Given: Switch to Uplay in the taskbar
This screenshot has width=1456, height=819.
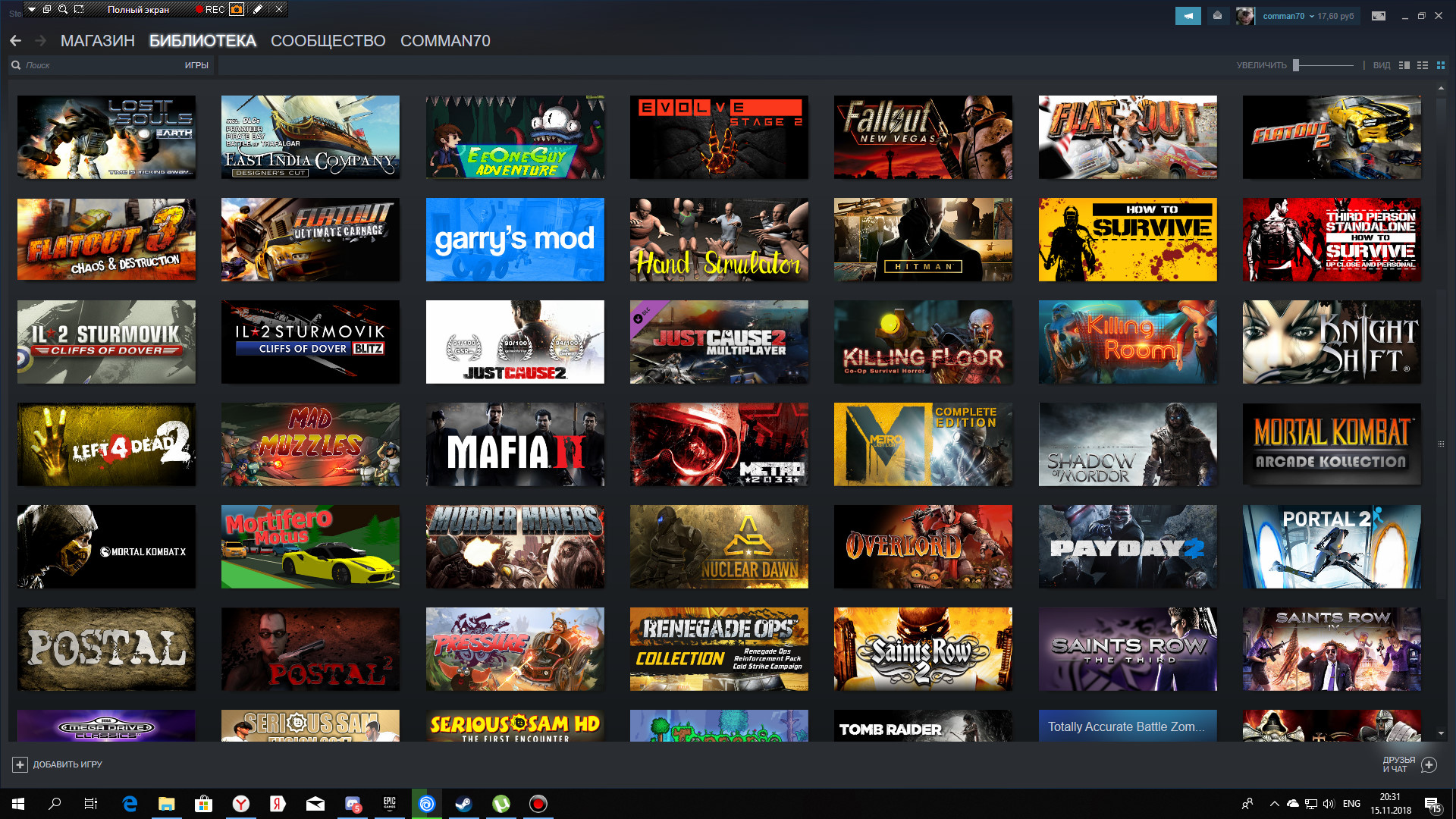Looking at the screenshot, I should point(427,804).
